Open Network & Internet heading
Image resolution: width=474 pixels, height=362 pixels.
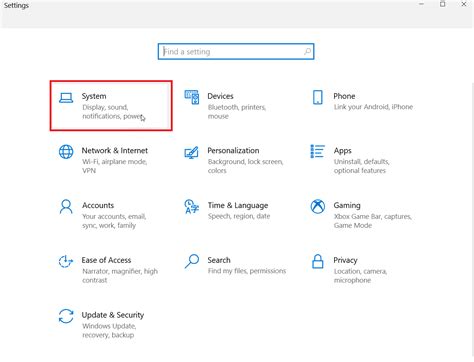(x=115, y=151)
